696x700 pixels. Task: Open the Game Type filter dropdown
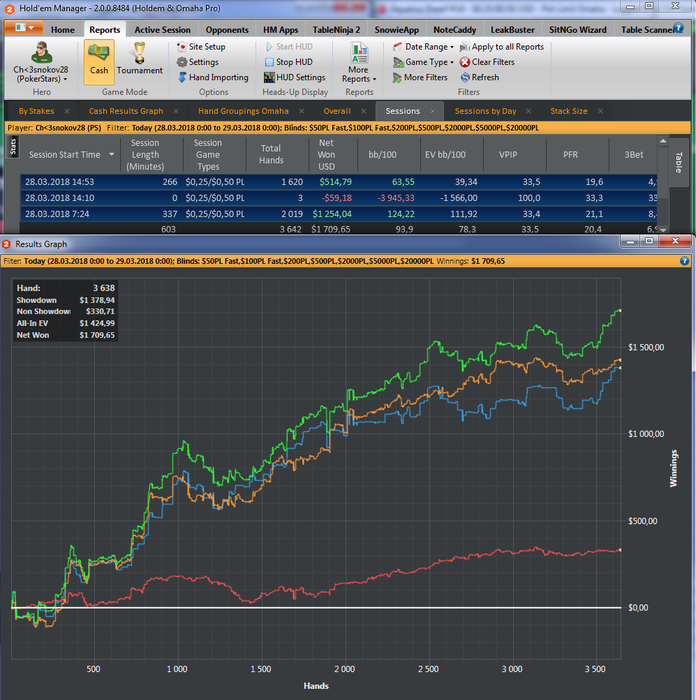[423, 62]
